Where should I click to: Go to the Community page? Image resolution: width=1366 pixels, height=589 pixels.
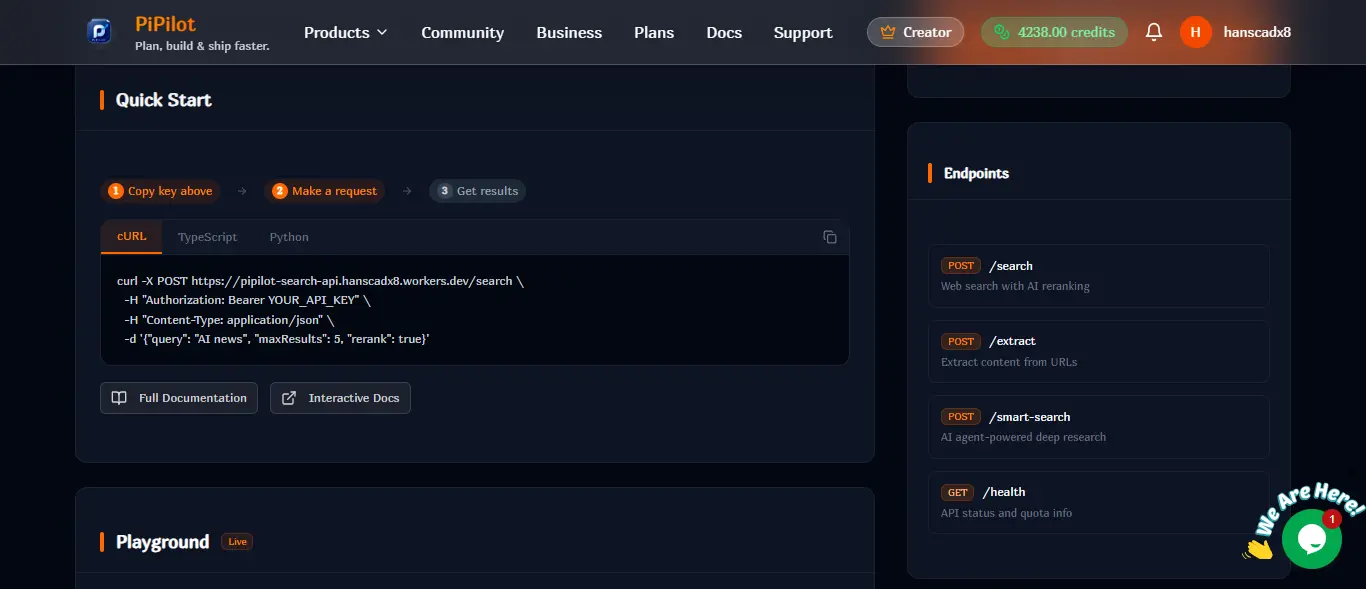[x=462, y=32]
